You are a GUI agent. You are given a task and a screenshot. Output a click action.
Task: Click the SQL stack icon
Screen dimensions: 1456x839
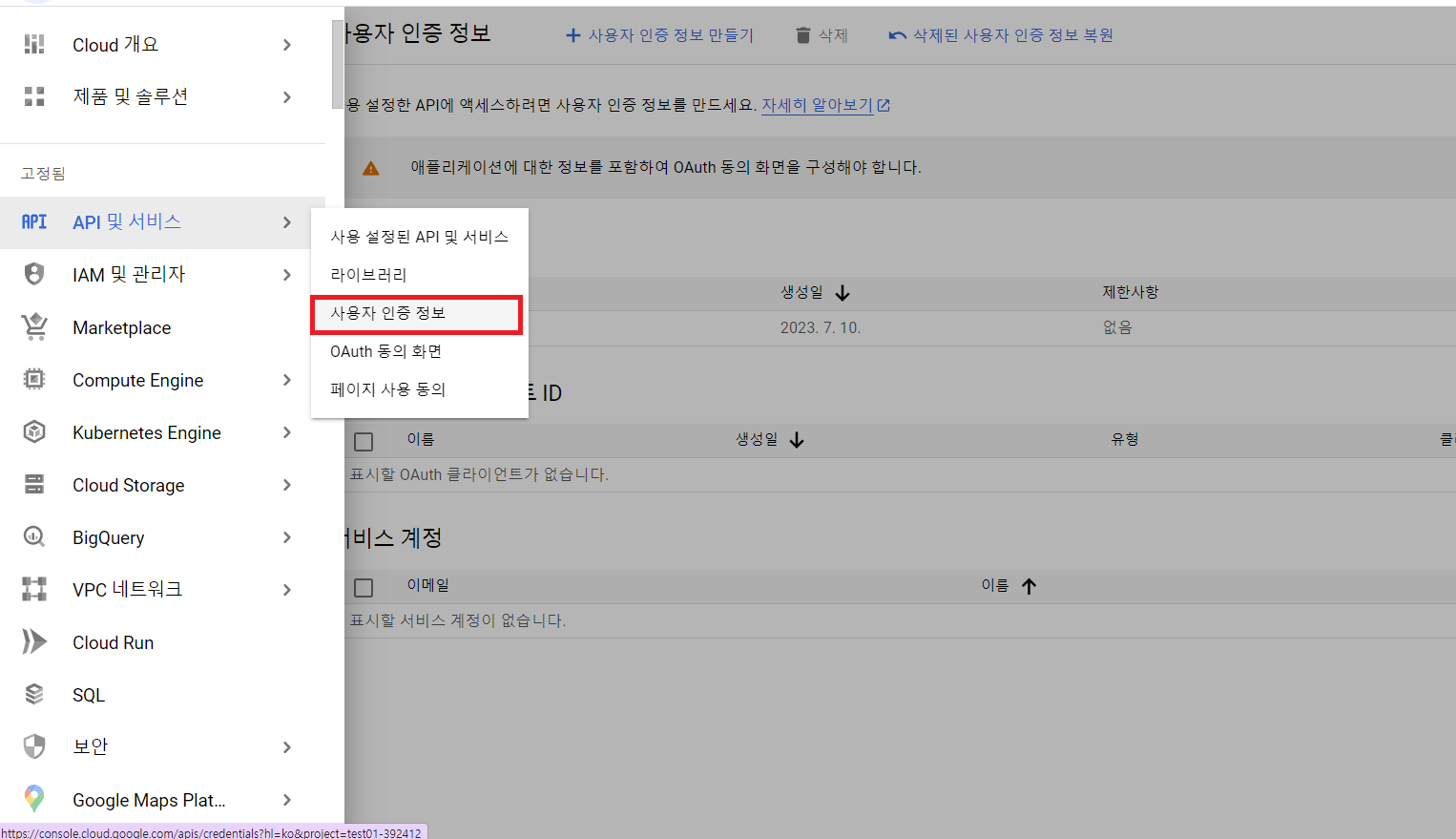pos(34,694)
